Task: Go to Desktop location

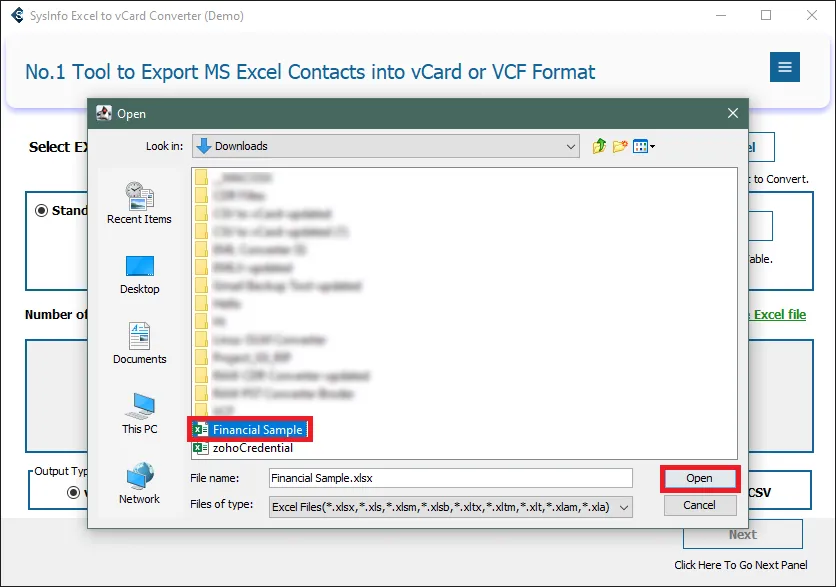Action: click(139, 275)
